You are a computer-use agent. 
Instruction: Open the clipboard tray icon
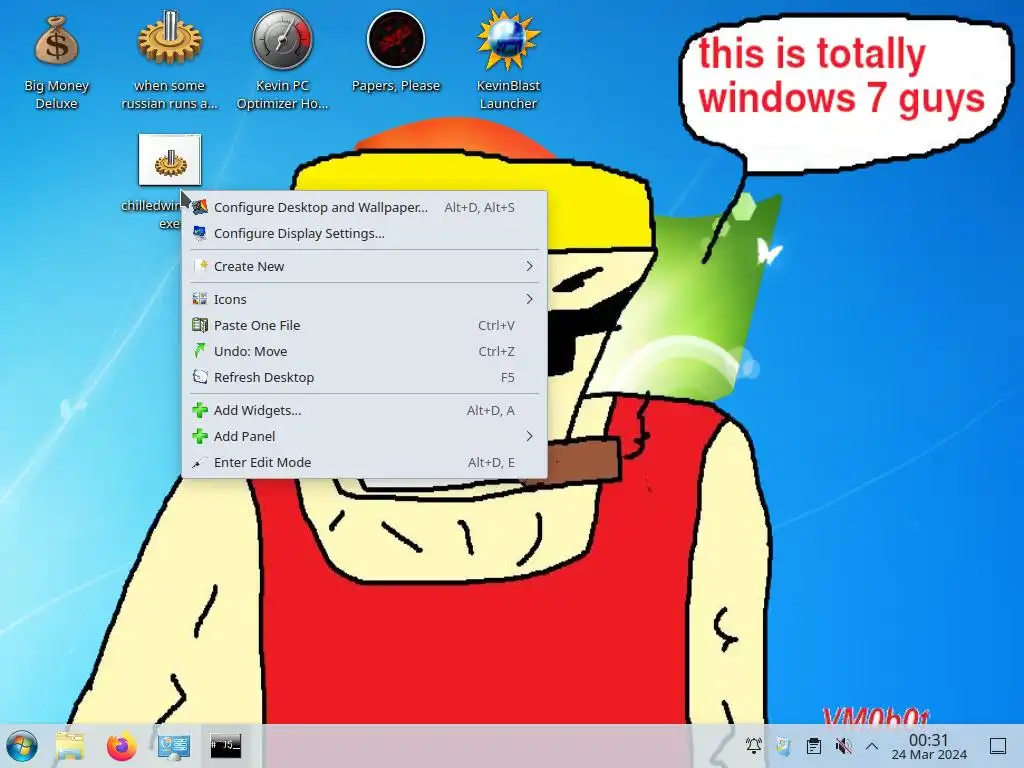[814, 745]
